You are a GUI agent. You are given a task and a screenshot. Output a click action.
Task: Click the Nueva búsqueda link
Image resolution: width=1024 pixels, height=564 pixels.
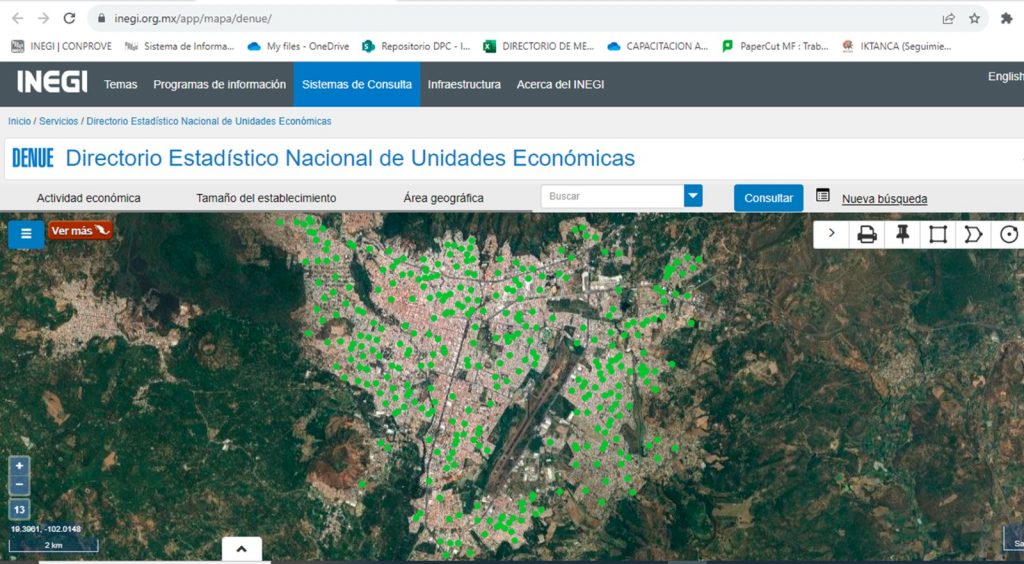[x=884, y=199]
